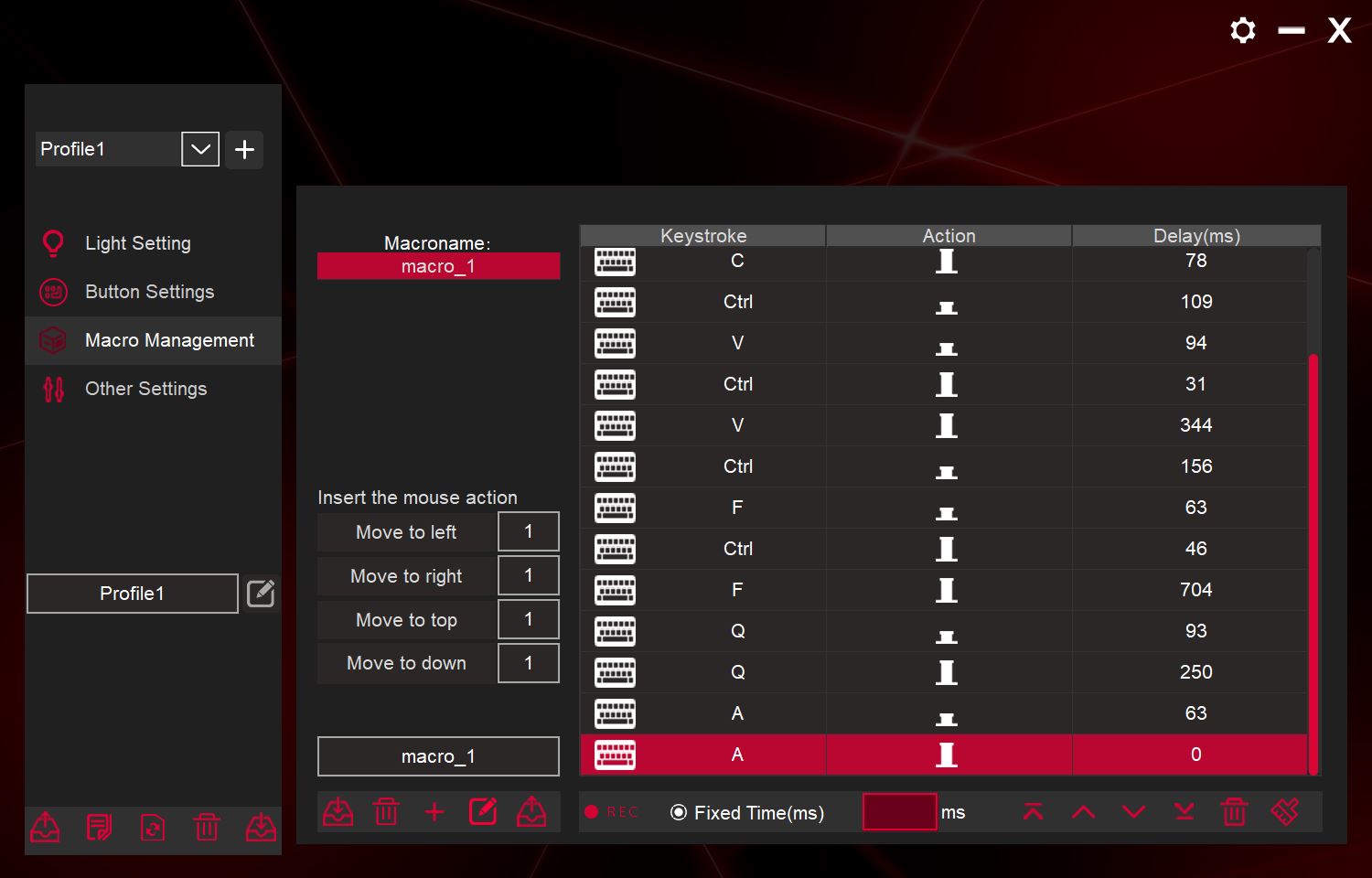Screen dimensions: 1372x878
Task: Click the Delay(ms) column header
Action: [x=1196, y=236]
